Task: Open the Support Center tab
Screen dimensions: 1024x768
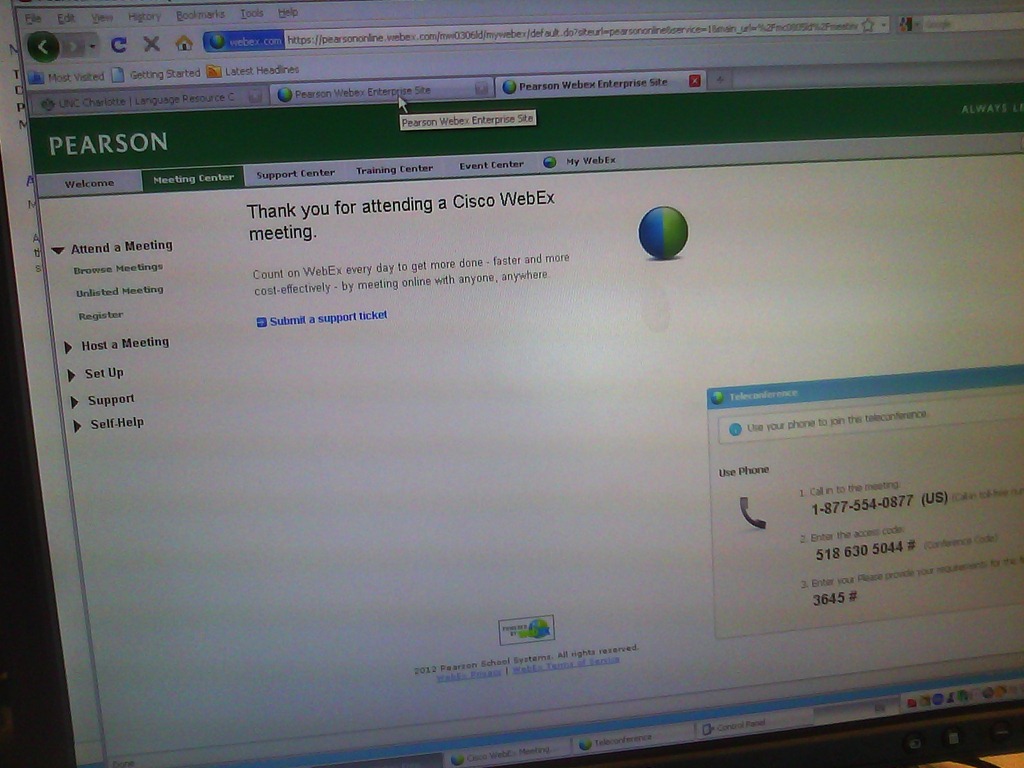Action: pos(295,174)
